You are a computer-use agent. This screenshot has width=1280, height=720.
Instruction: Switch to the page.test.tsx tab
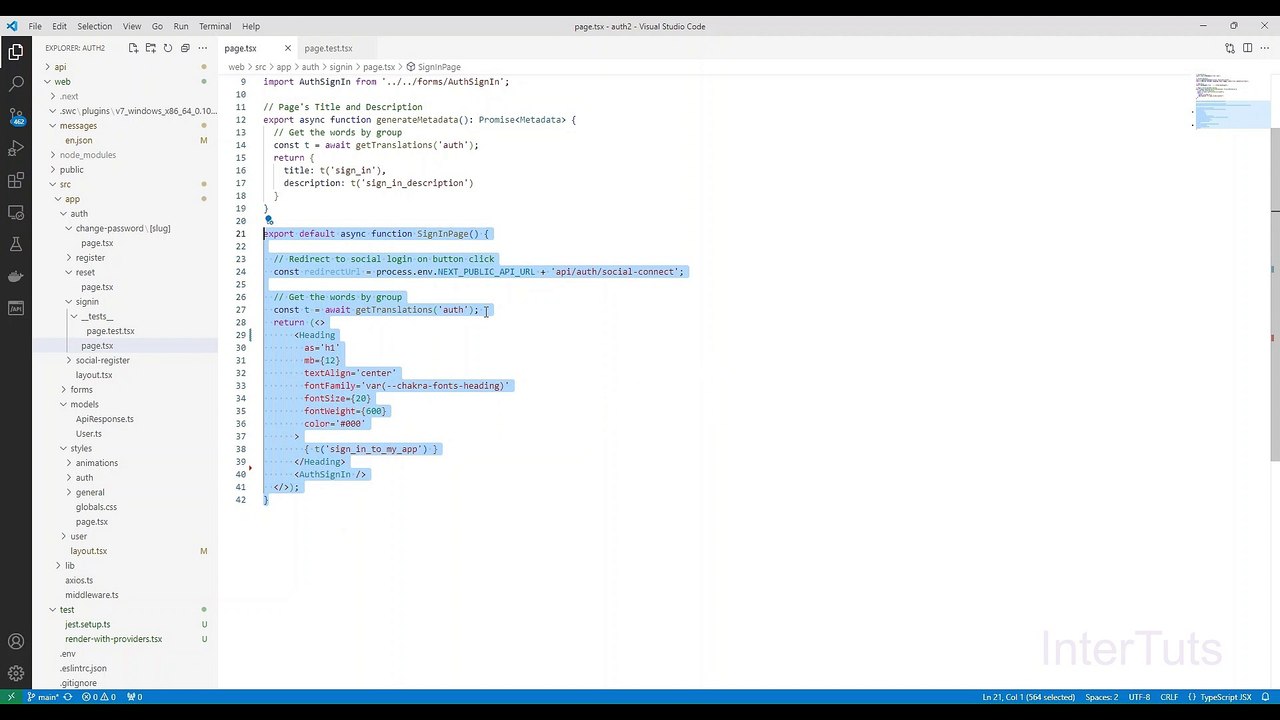[x=328, y=48]
